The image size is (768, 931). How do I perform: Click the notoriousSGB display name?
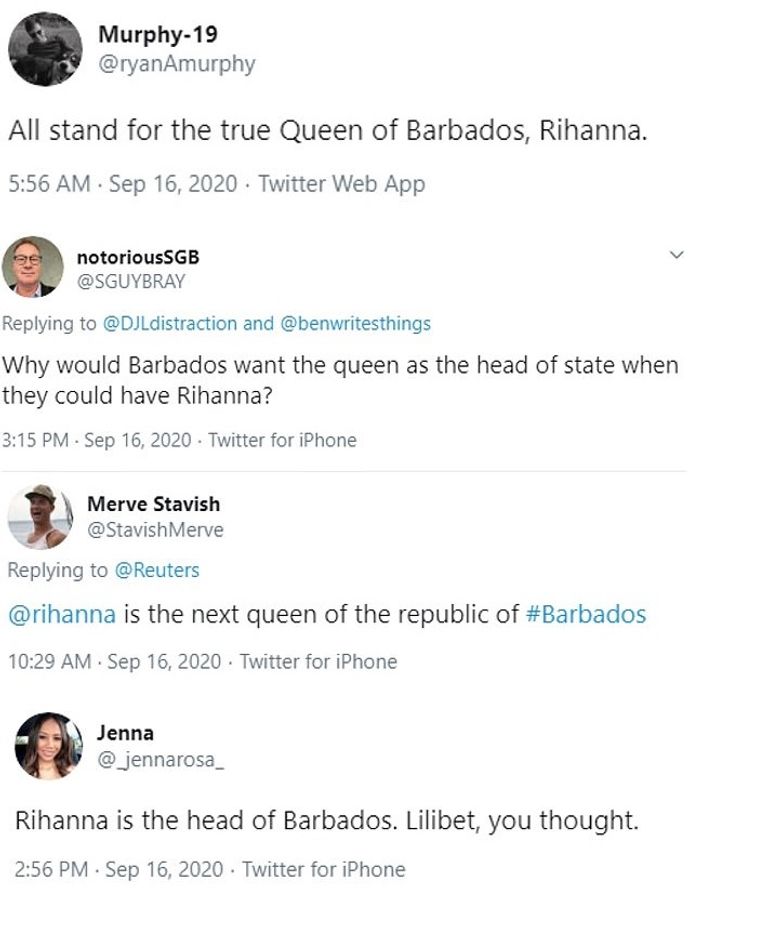pyautogui.click(x=138, y=257)
